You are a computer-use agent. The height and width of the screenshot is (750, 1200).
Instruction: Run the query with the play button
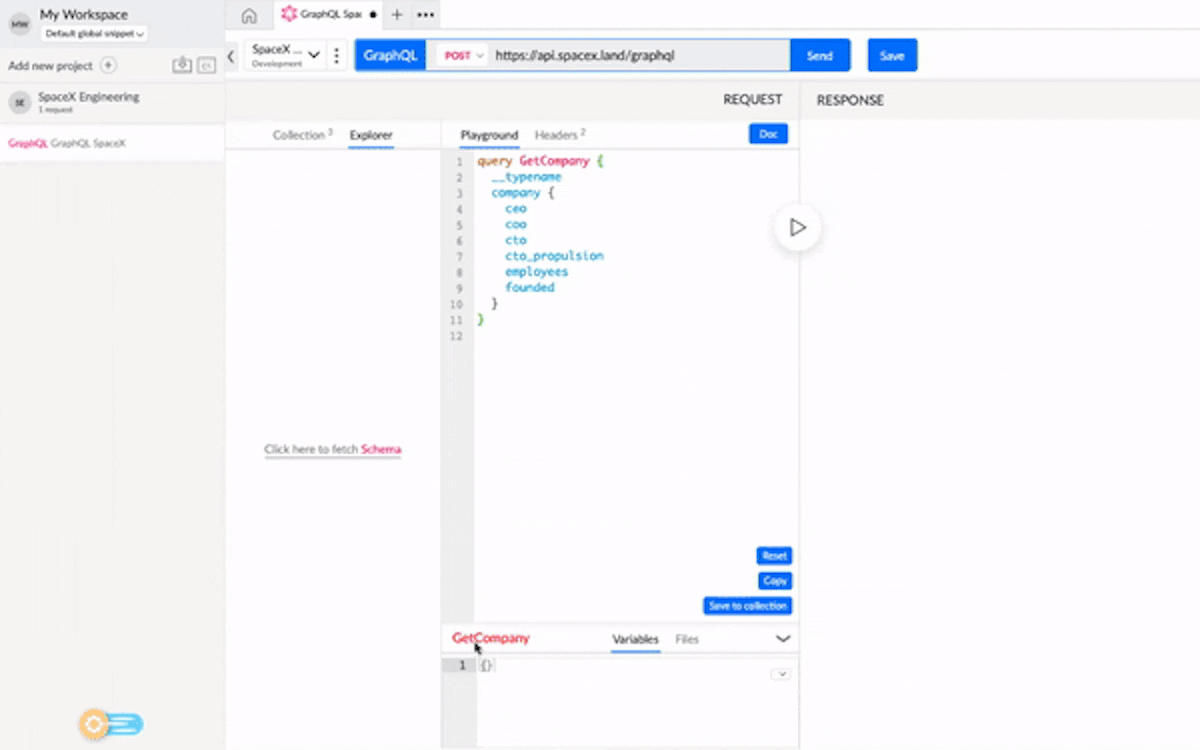[797, 228]
